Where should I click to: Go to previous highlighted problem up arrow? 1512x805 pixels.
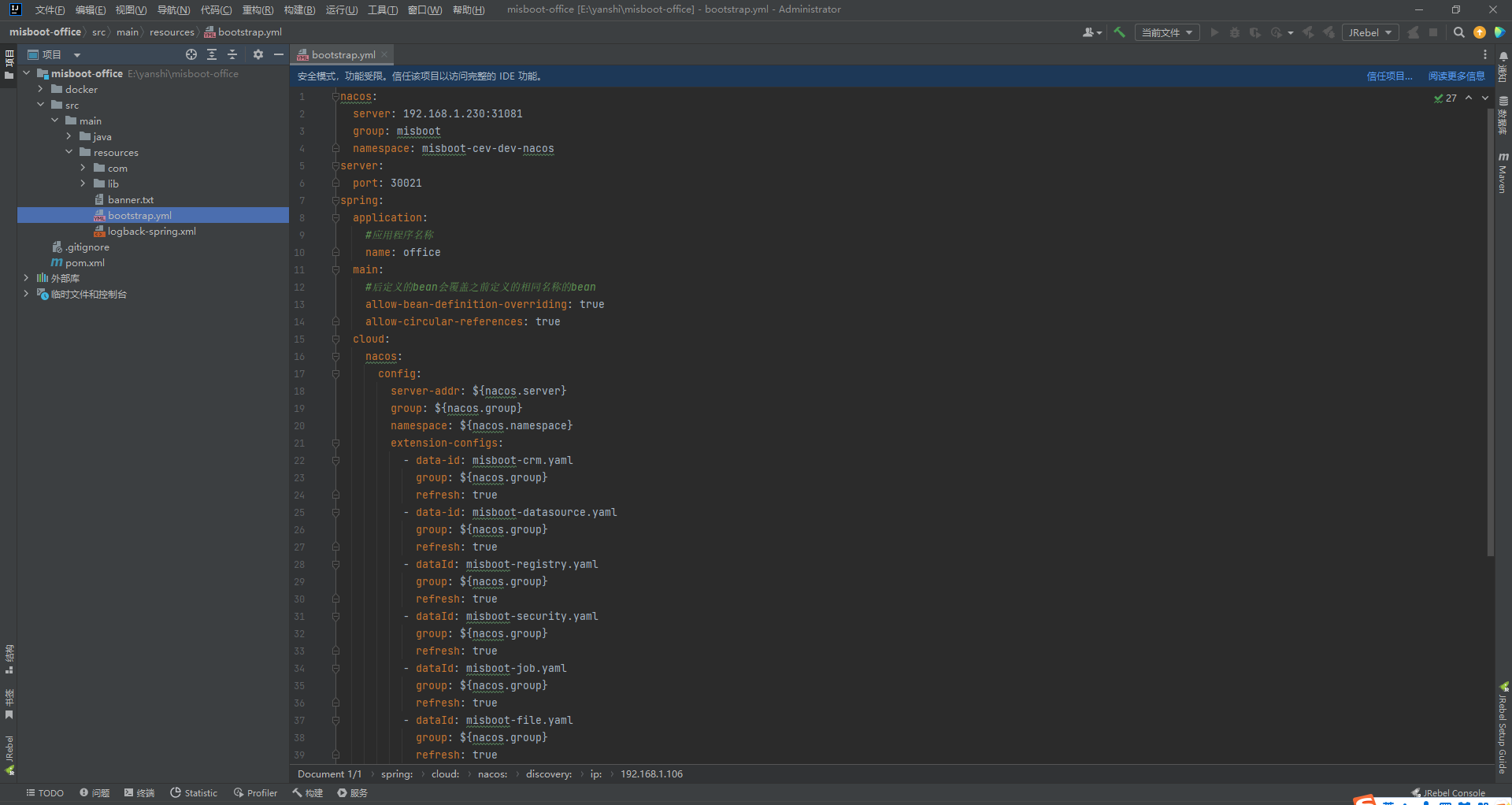pos(1469,98)
